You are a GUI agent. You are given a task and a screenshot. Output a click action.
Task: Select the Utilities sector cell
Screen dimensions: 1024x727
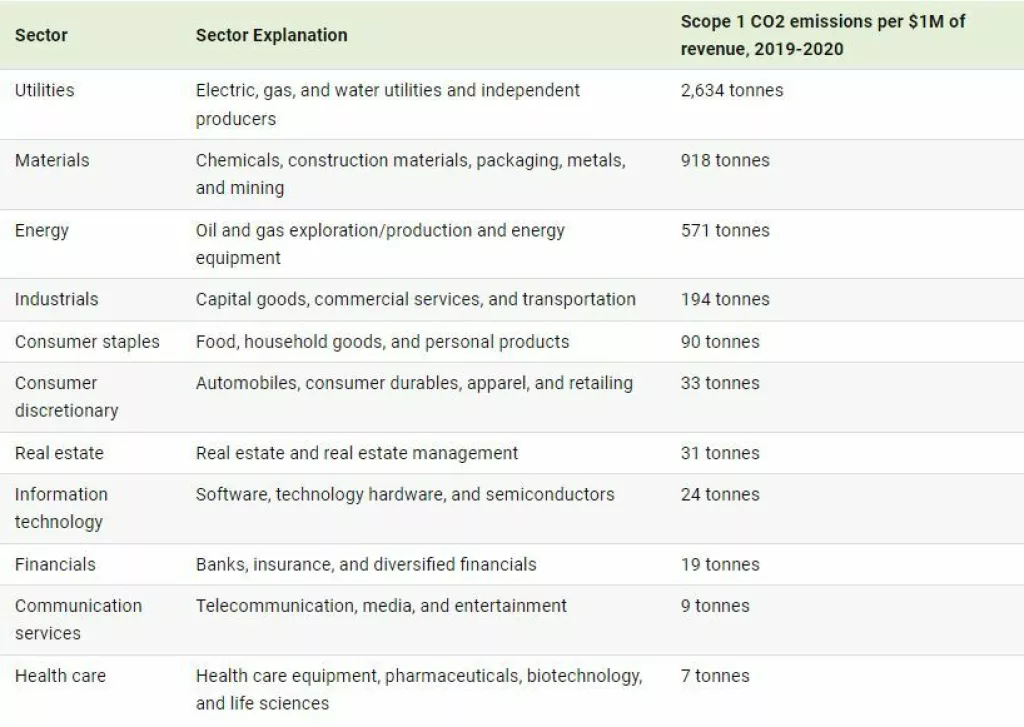click(x=44, y=90)
